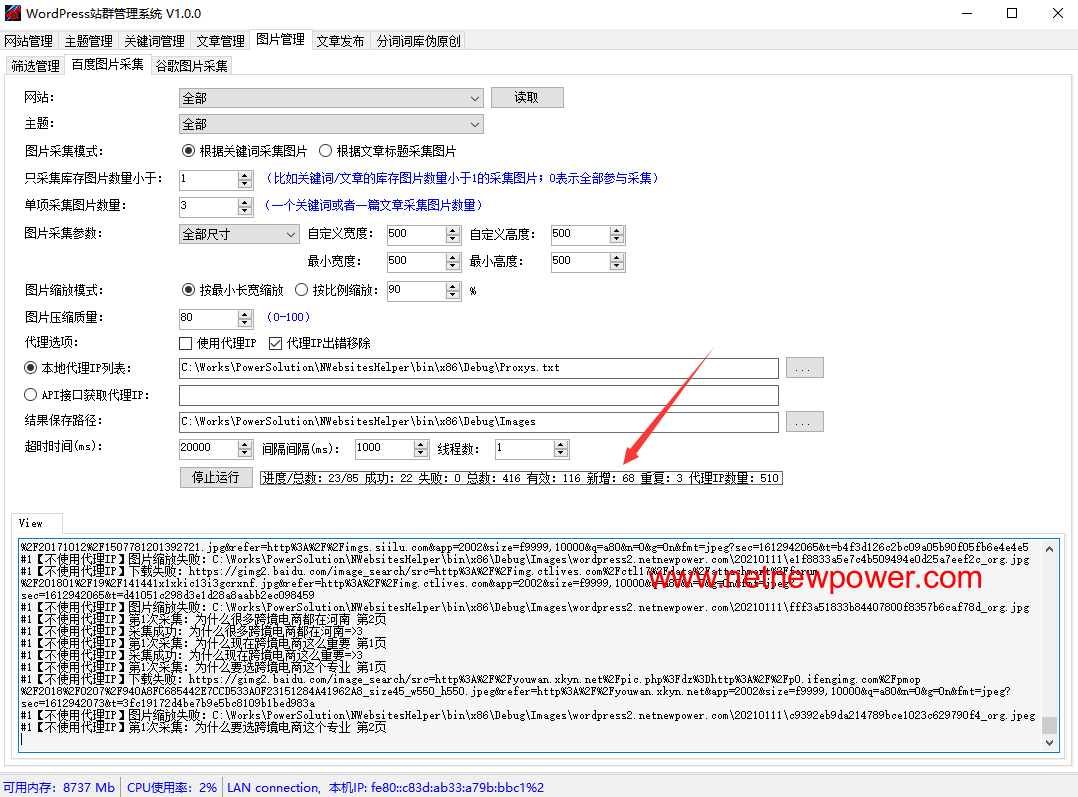The width and height of the screenshot is (1078, 797).
Task: Click the 超时时间 20000 value field
Action: click(x=208, y=449)
